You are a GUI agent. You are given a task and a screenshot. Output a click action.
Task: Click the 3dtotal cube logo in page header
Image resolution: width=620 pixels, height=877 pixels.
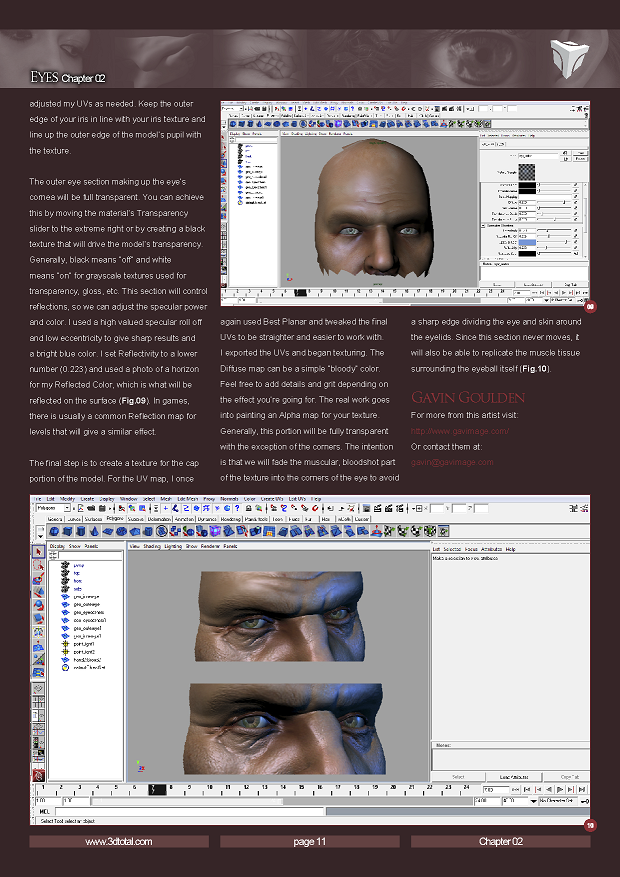569,58
